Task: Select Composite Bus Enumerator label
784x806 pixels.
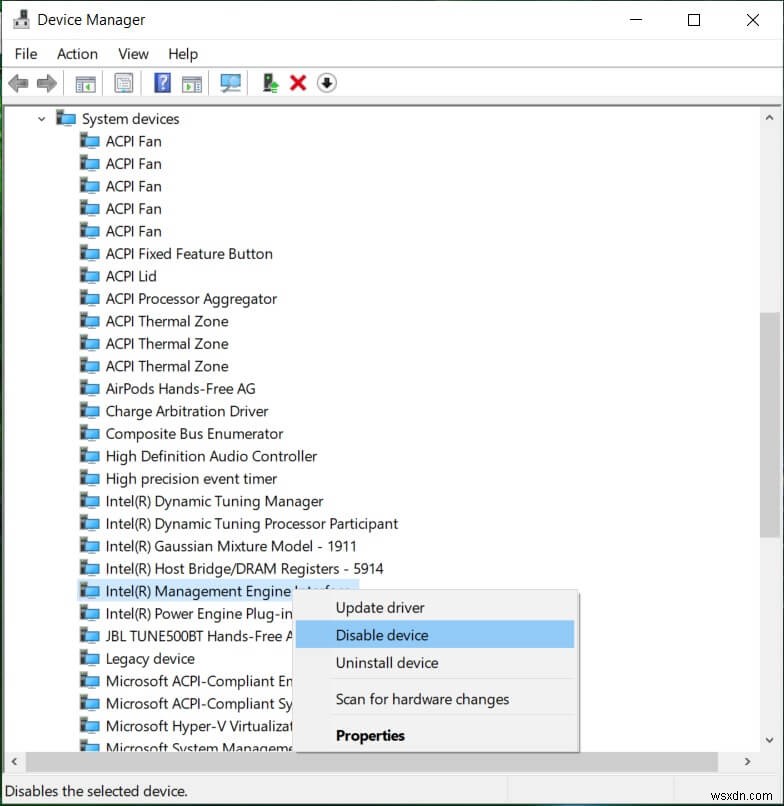Action: tap(194, 434)
